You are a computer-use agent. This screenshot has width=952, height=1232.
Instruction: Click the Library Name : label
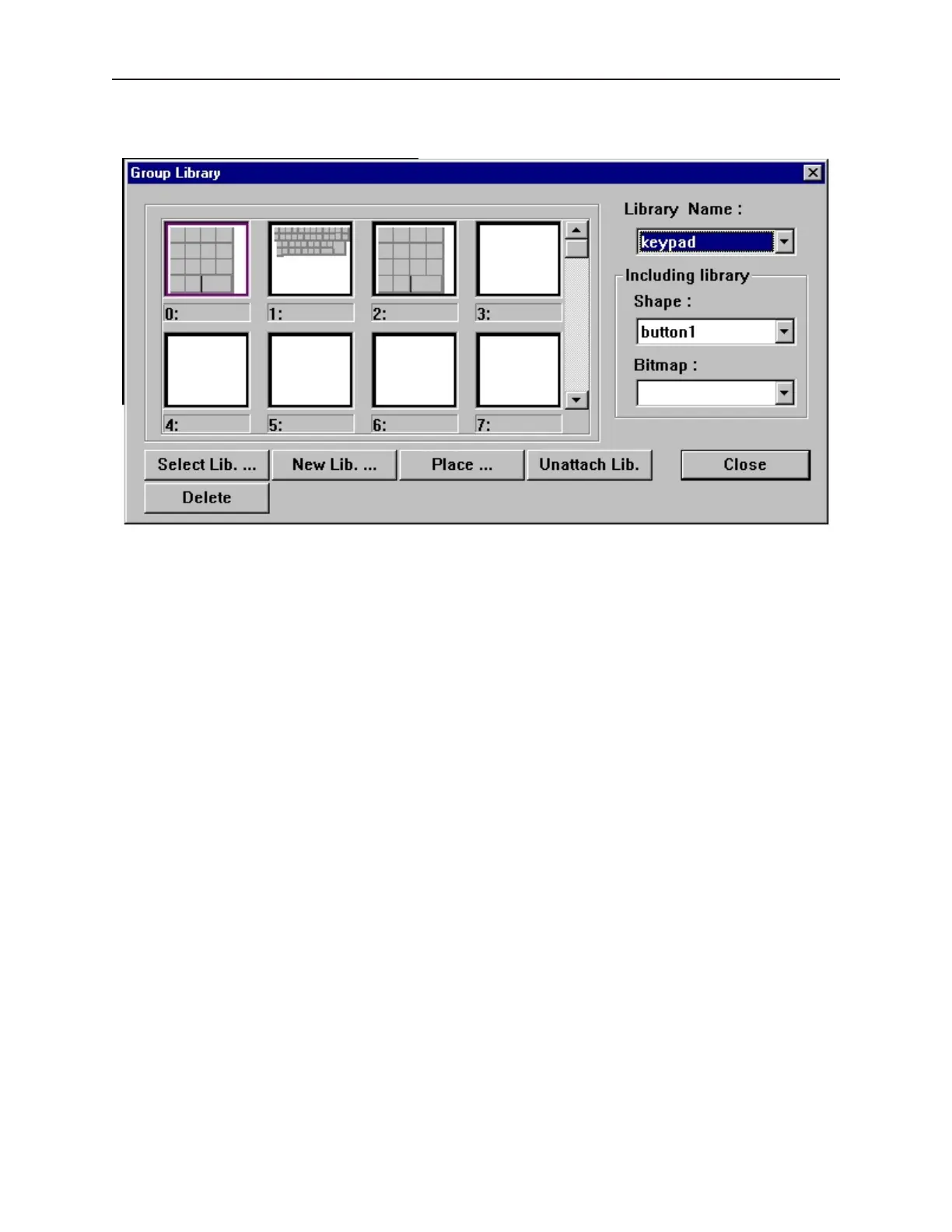click(x=683, y=209)
